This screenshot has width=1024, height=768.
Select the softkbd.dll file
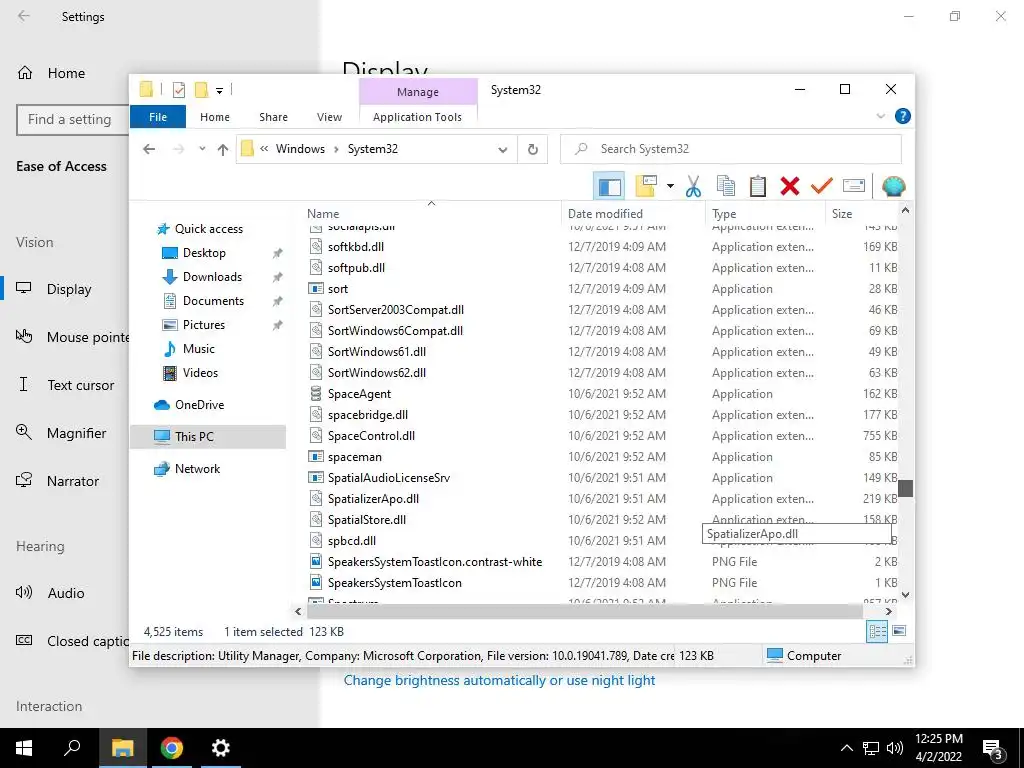(355, 247)
